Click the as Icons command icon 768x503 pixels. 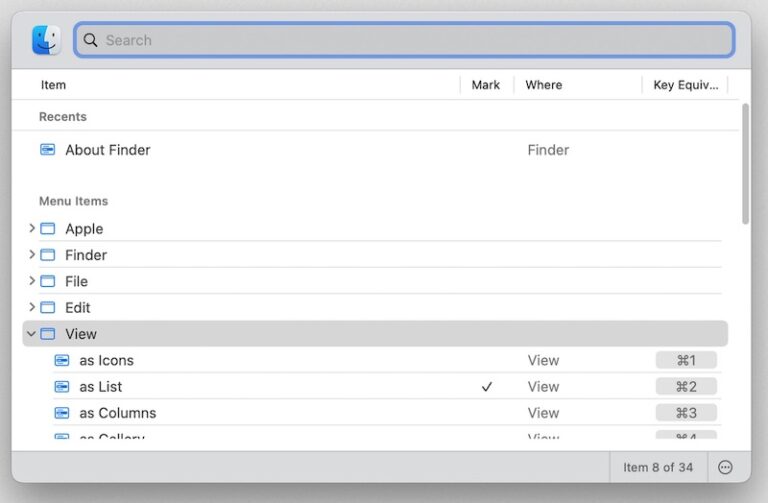tap(62, 360)
